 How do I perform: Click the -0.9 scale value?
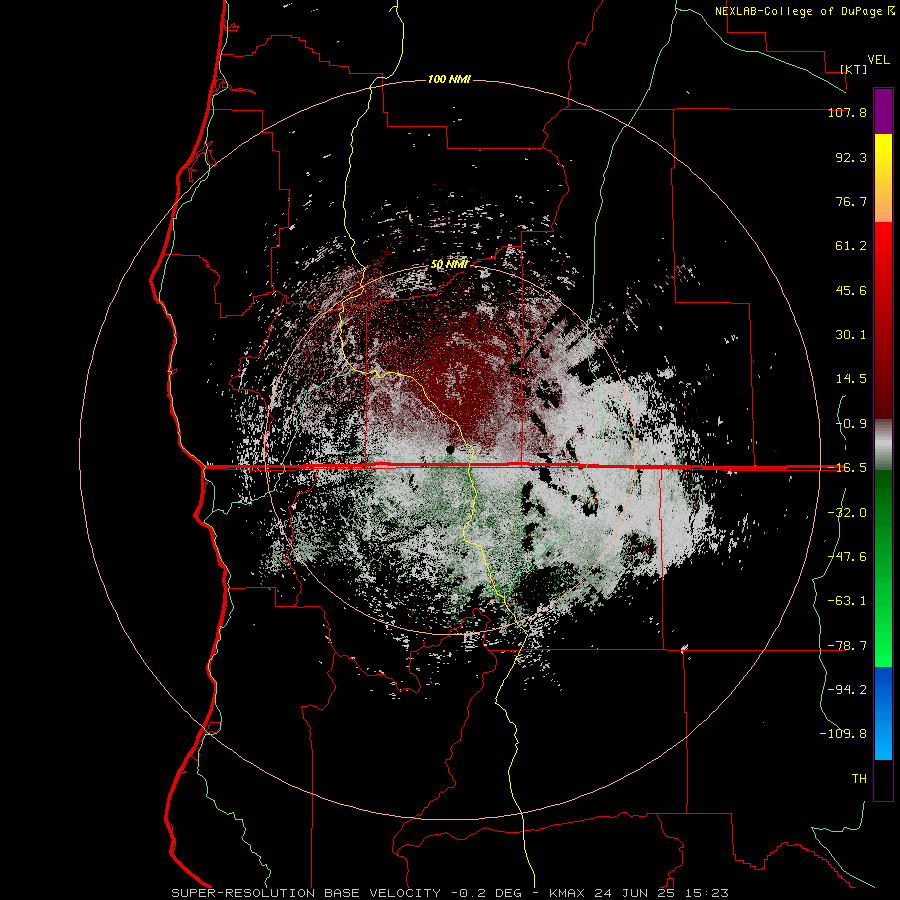[851, 424]
